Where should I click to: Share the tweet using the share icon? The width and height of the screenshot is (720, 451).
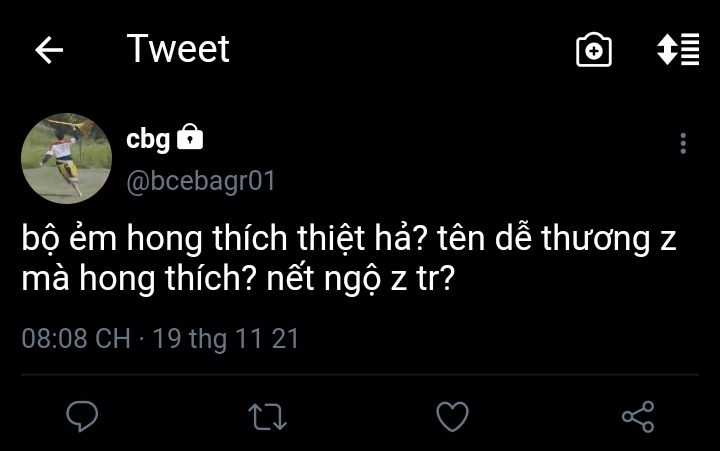click(x=637, y=415)
